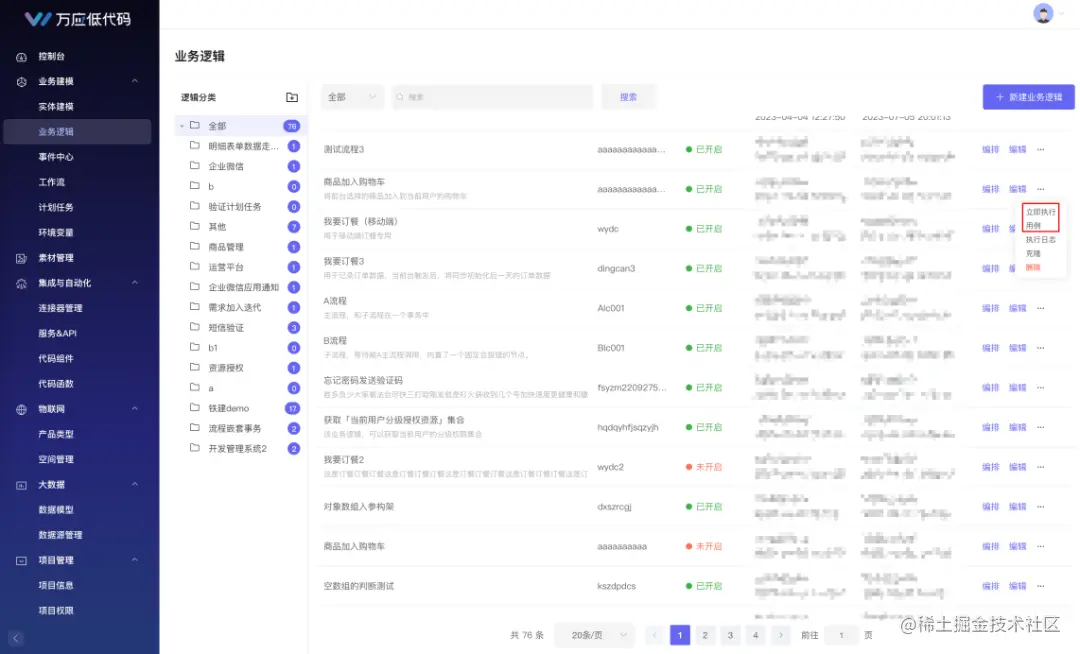折叠业务建模菜单分组
Image resolution: width=1080 pixels, height=654 pixels.
(134, 81)
